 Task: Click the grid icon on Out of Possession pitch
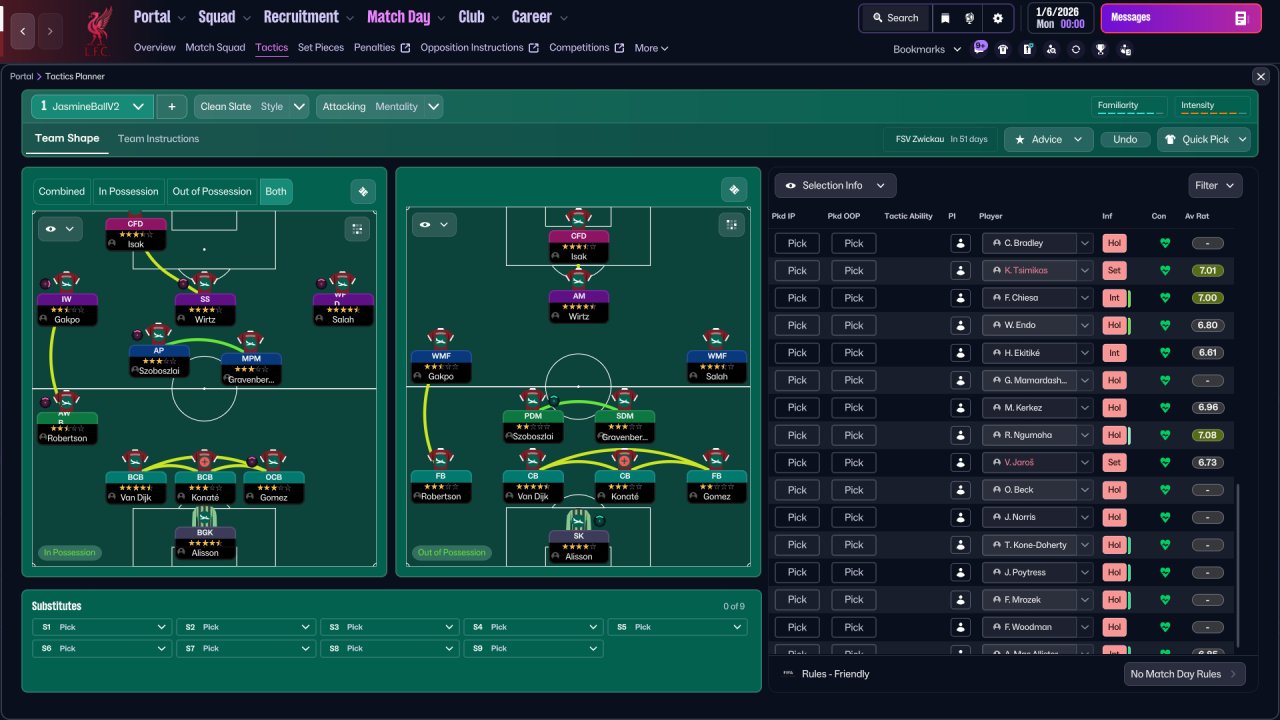point(731,225)
